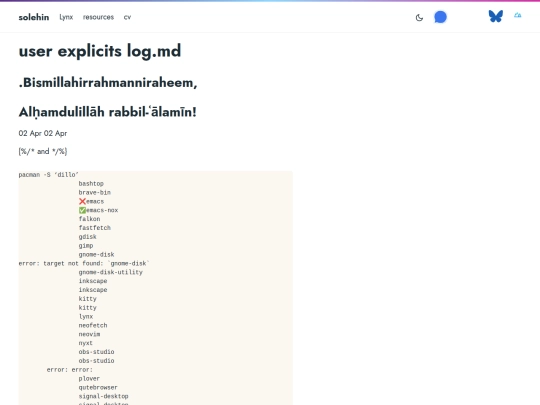The image size is (540, 405).
Task: Toggle dark mode with the moon icon
Action: point(419,17)
